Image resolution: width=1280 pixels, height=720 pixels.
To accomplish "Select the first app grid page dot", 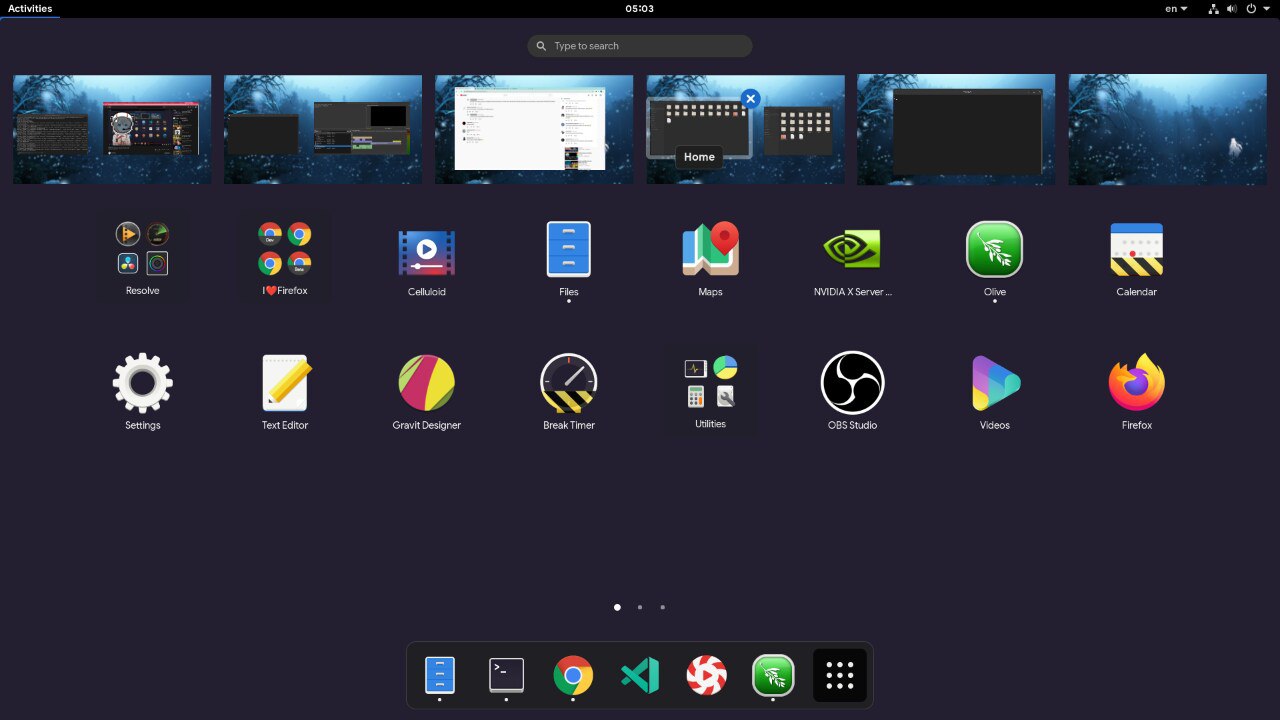I will tap(617, 607).
